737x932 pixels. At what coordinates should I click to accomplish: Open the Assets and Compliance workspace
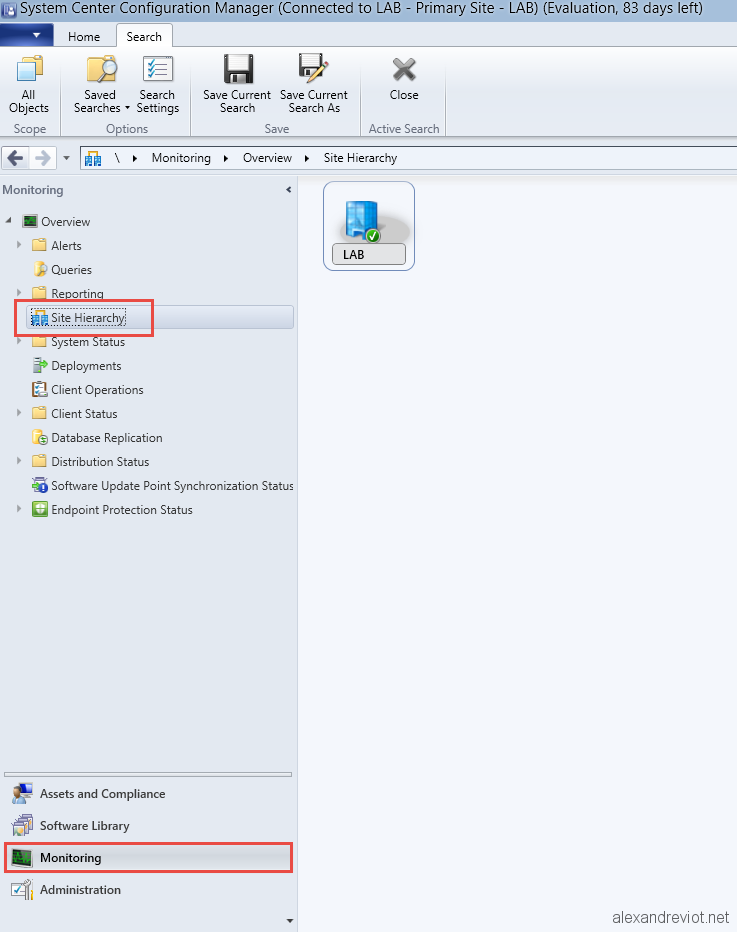(x=149, y=794)
